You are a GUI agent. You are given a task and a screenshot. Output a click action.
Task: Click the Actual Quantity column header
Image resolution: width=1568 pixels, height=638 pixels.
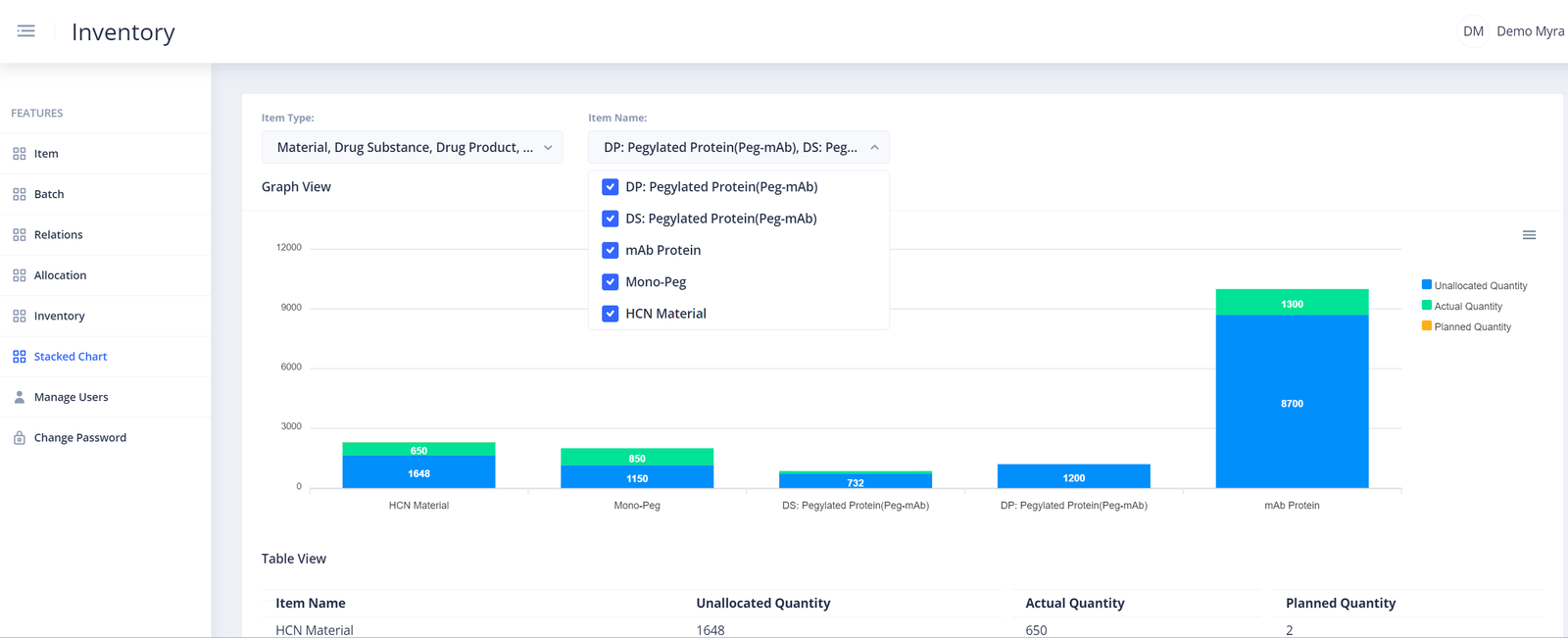(x=1075, y=604)
